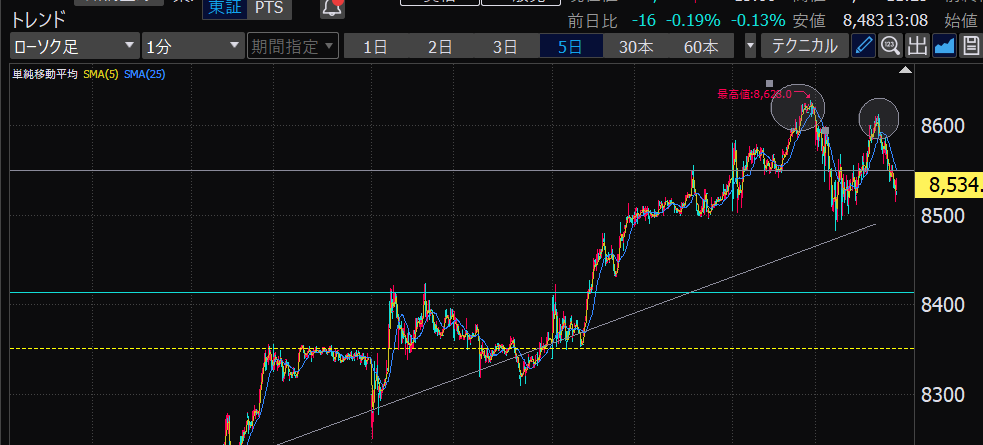983x445 pixels.
Task: Toggle the area chart icon
Action: pyautogui.click(x=944, y=46)
